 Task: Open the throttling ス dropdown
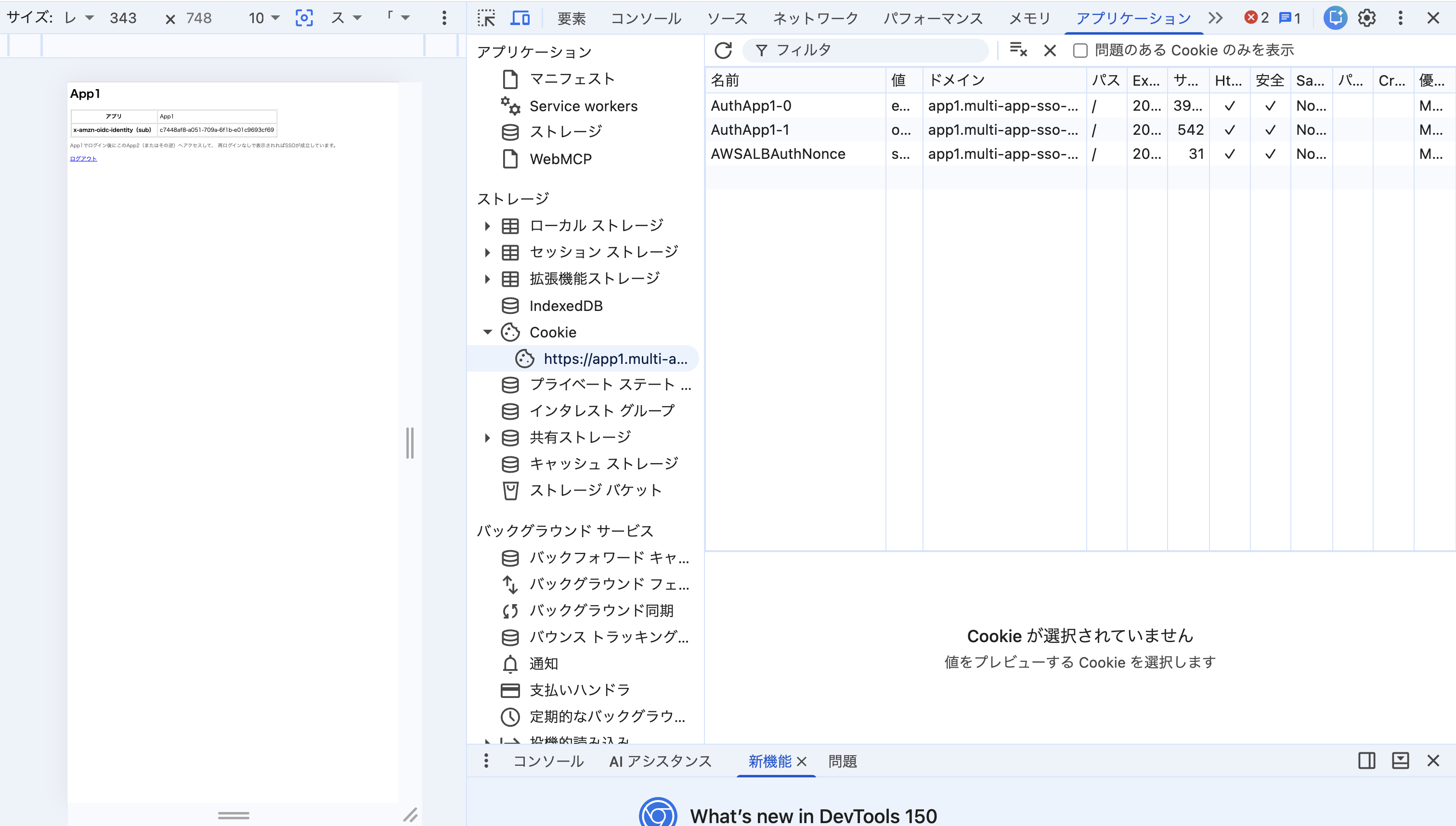[347, 18]
